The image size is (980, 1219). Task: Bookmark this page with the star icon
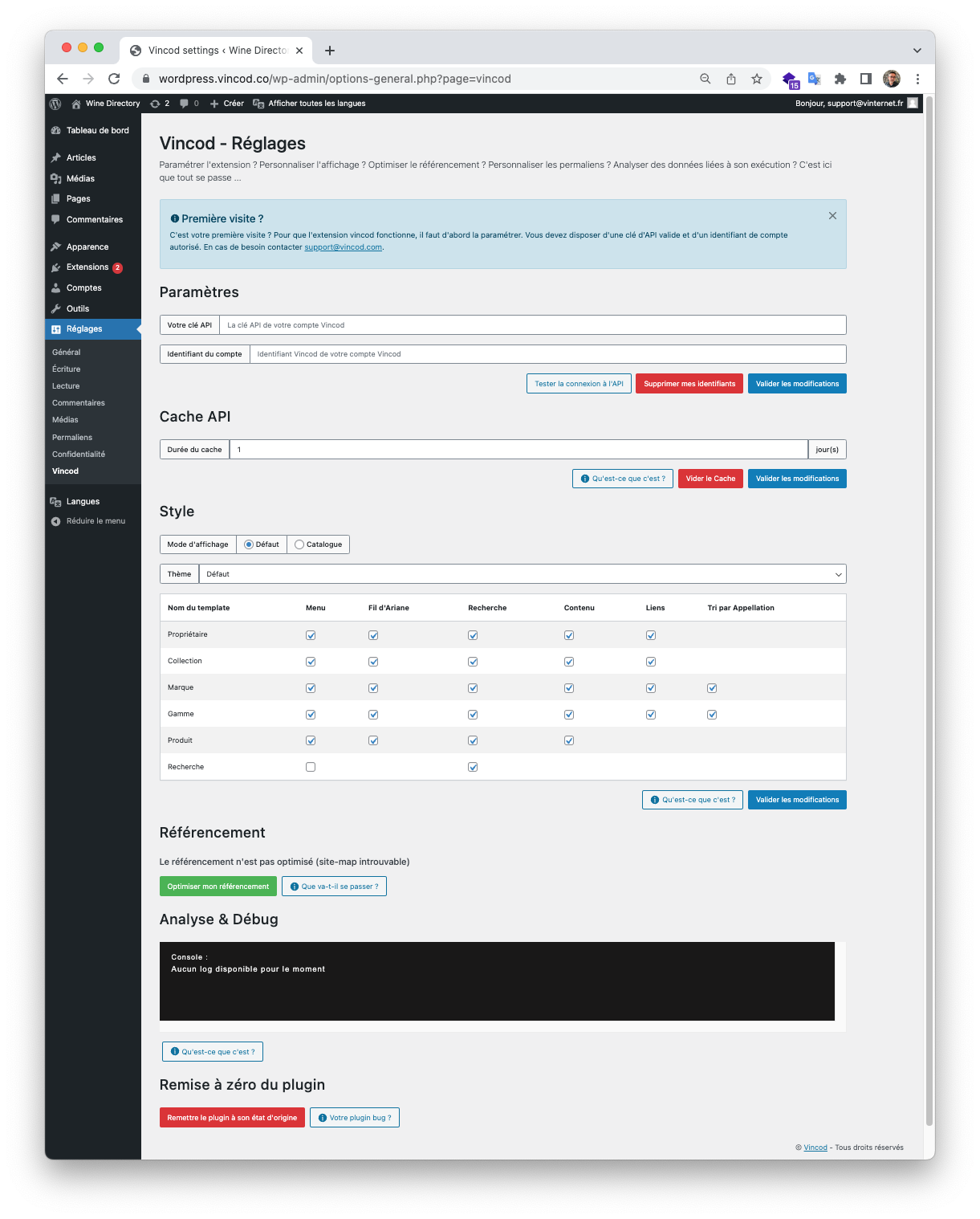(757, 79)
